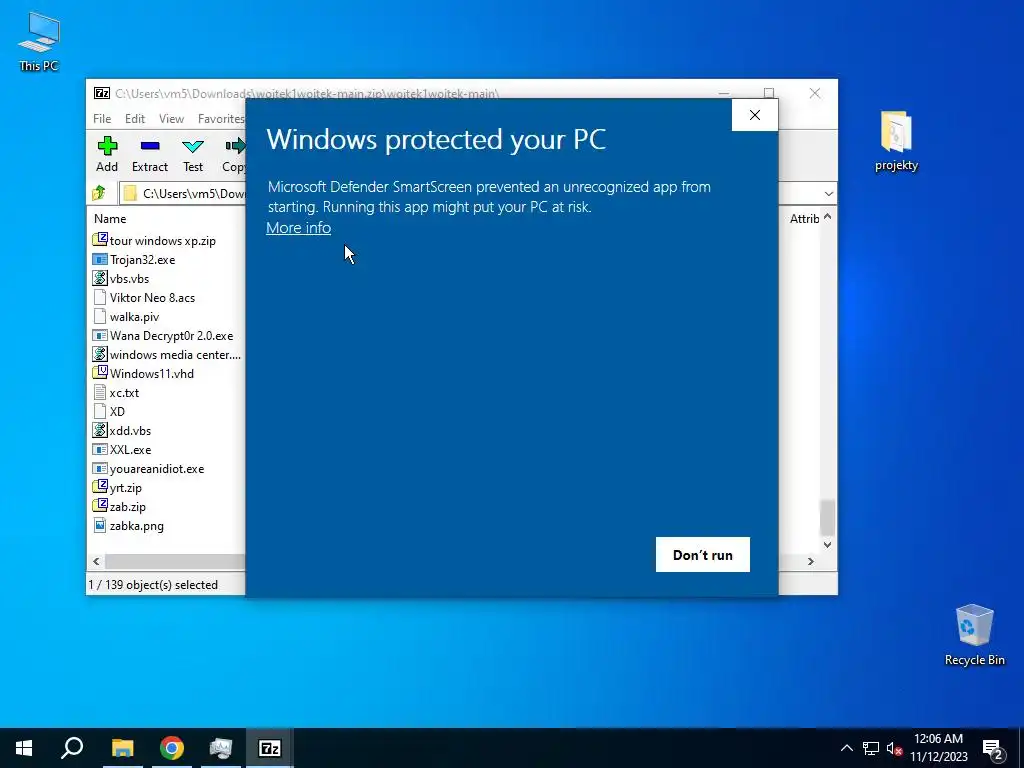The width and height of the screenshot is (1024, 768).
Task: Open the Edit menu in 7-Zip
Action: coord(135,119)
